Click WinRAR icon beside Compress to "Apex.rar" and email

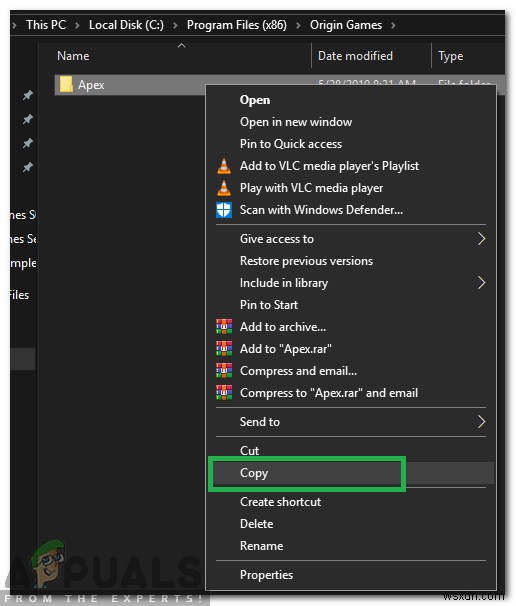224,393
